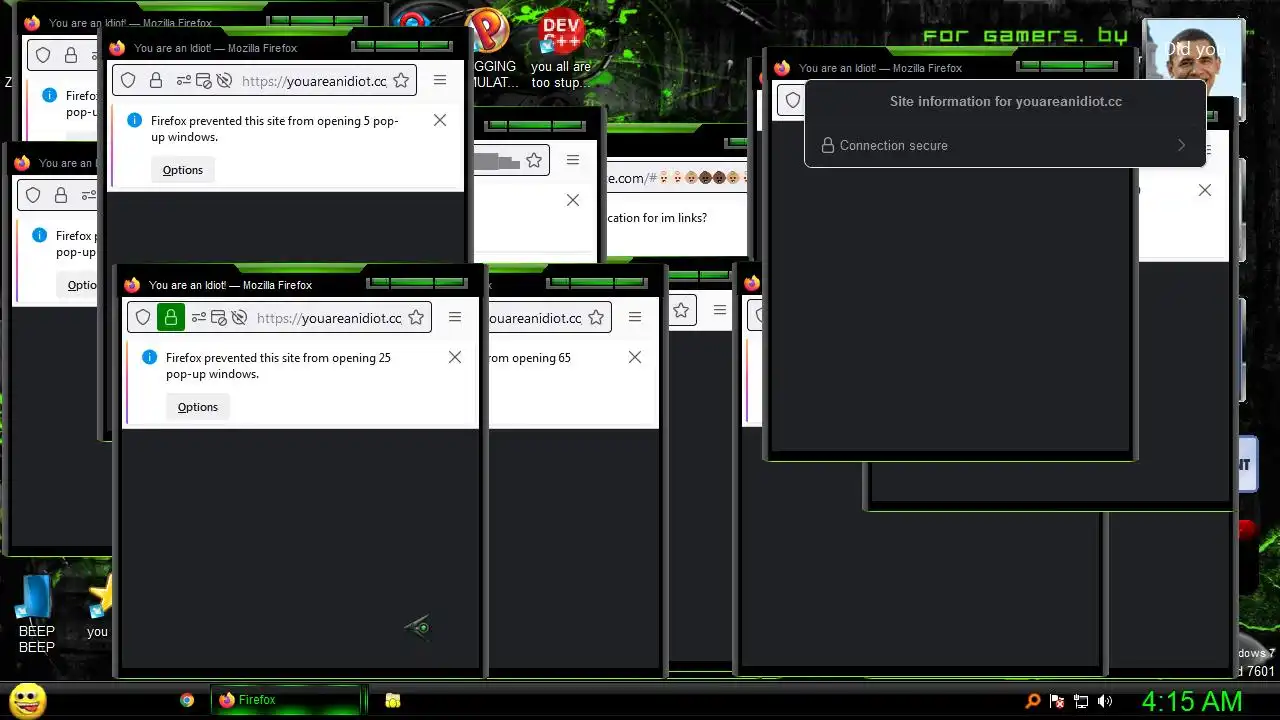
Task: Open the hamburger menu in the opening 65 window
Action: [635, 317]
